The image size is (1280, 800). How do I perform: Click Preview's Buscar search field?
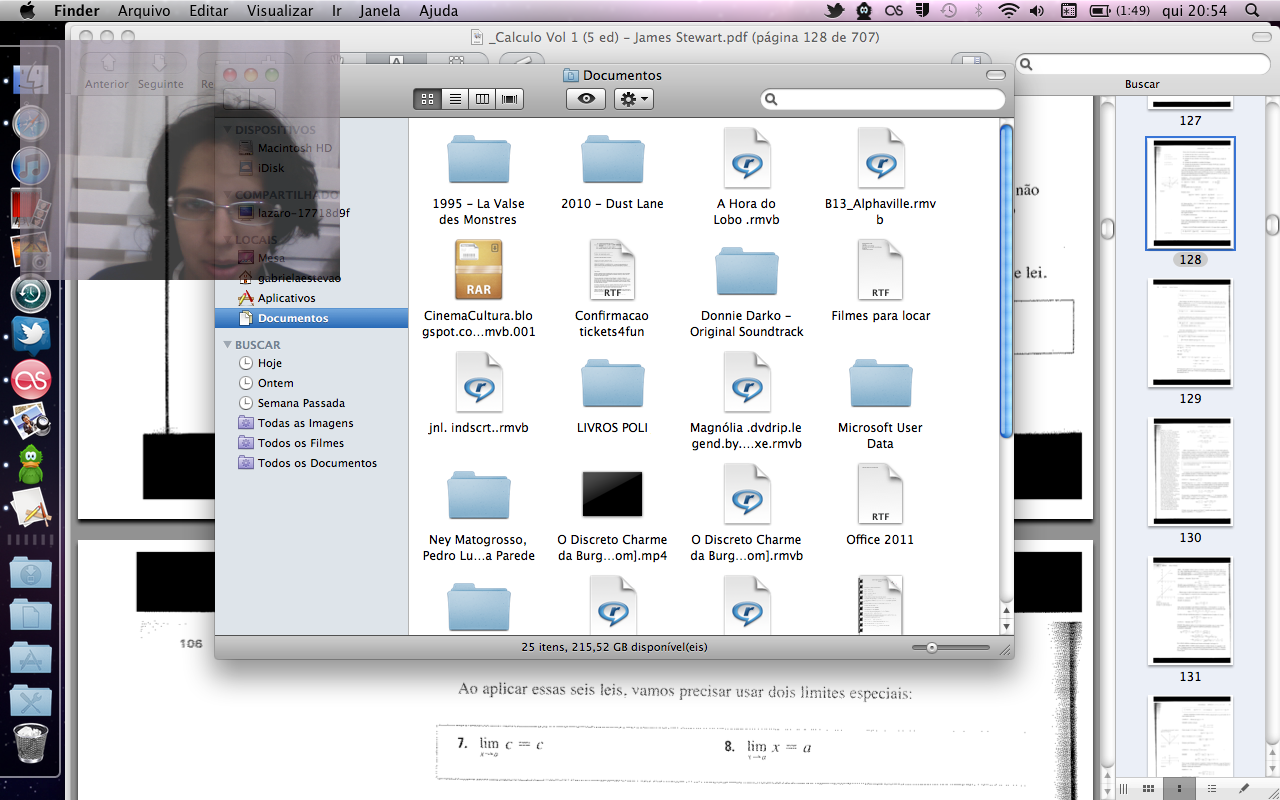tap(1142, 64)
